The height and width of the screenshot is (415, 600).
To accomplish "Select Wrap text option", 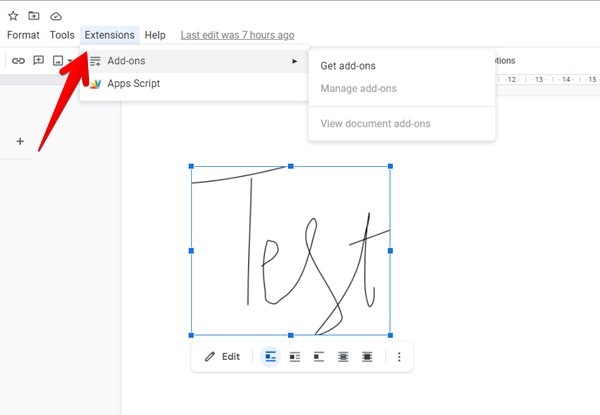I will tap(295, 357).
